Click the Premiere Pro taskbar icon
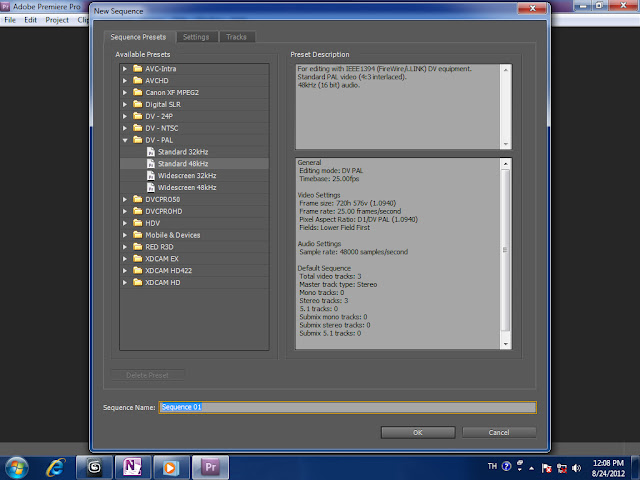 click(x=210, y=468)
